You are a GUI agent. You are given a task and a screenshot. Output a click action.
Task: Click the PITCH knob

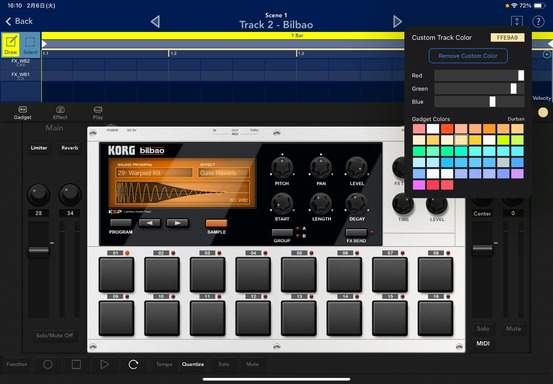[x=282, y=167]
